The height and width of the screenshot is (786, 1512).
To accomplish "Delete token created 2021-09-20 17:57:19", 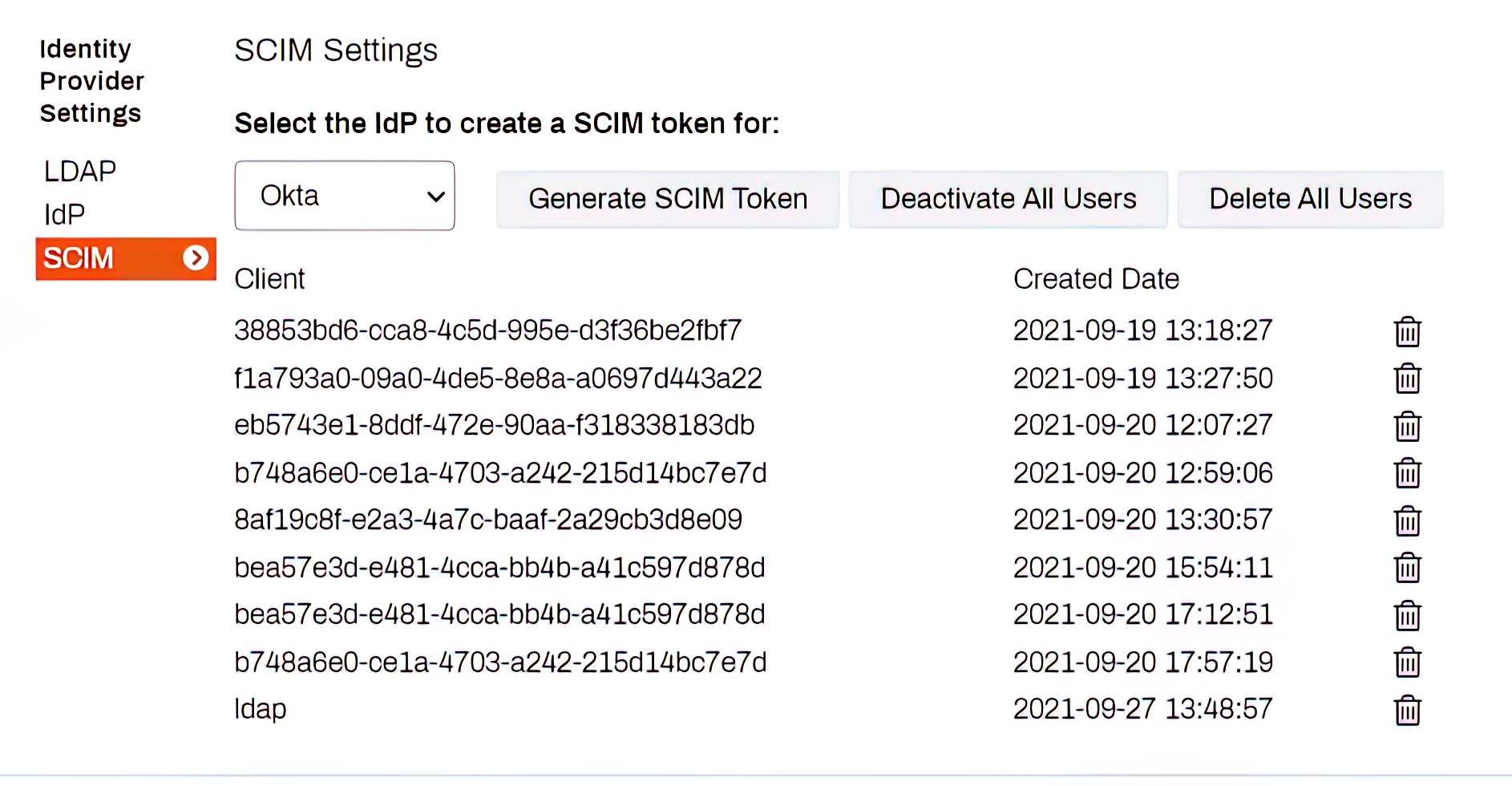I will (x=1407, y=662).
